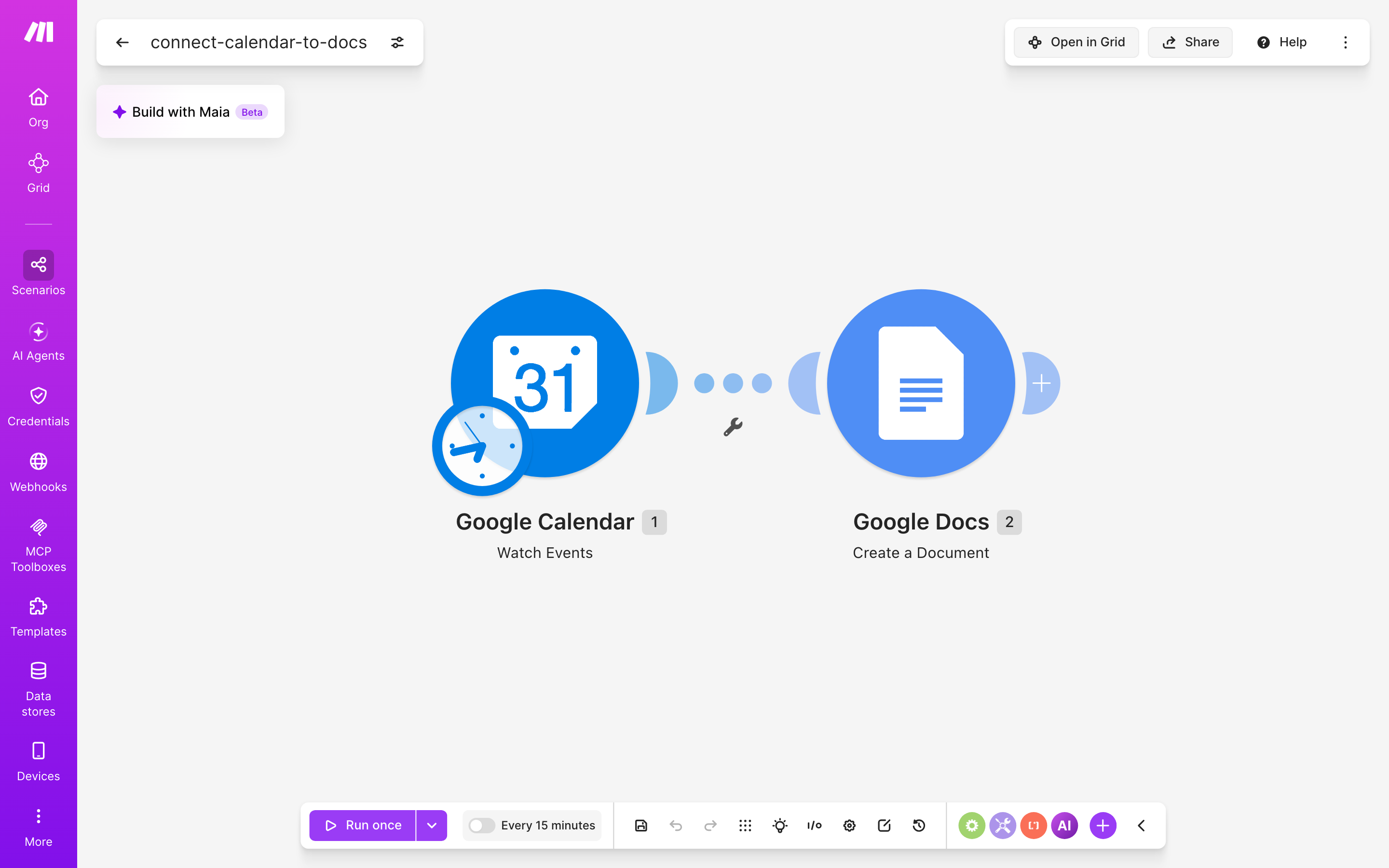Open Templates in the sidebar

pos(39,617)
